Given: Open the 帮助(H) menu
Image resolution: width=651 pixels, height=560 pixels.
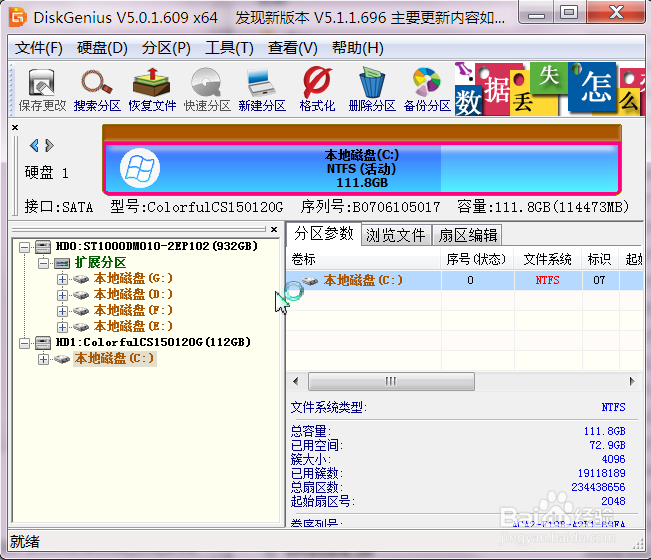Looking at the screenshot, I should click(357, 48).
